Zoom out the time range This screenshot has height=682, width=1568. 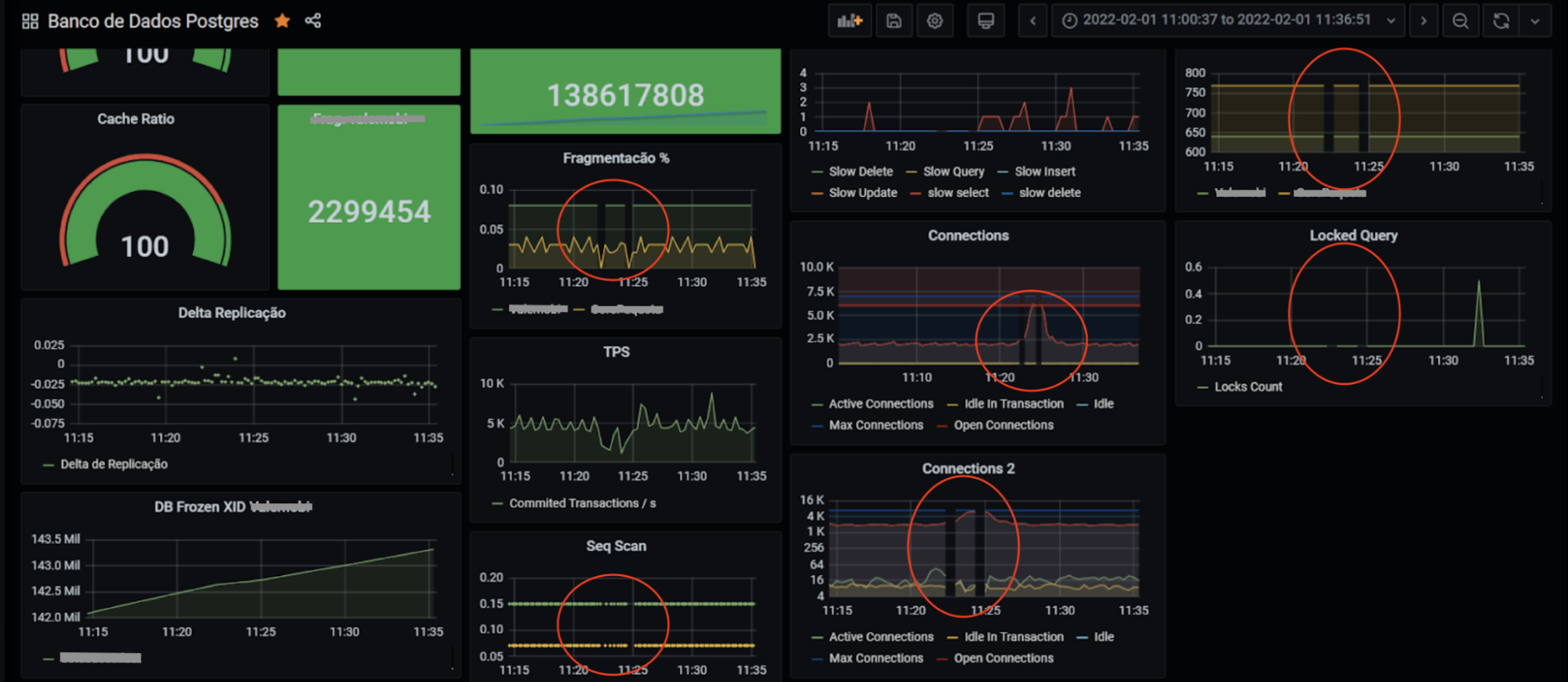point(1460,21)
